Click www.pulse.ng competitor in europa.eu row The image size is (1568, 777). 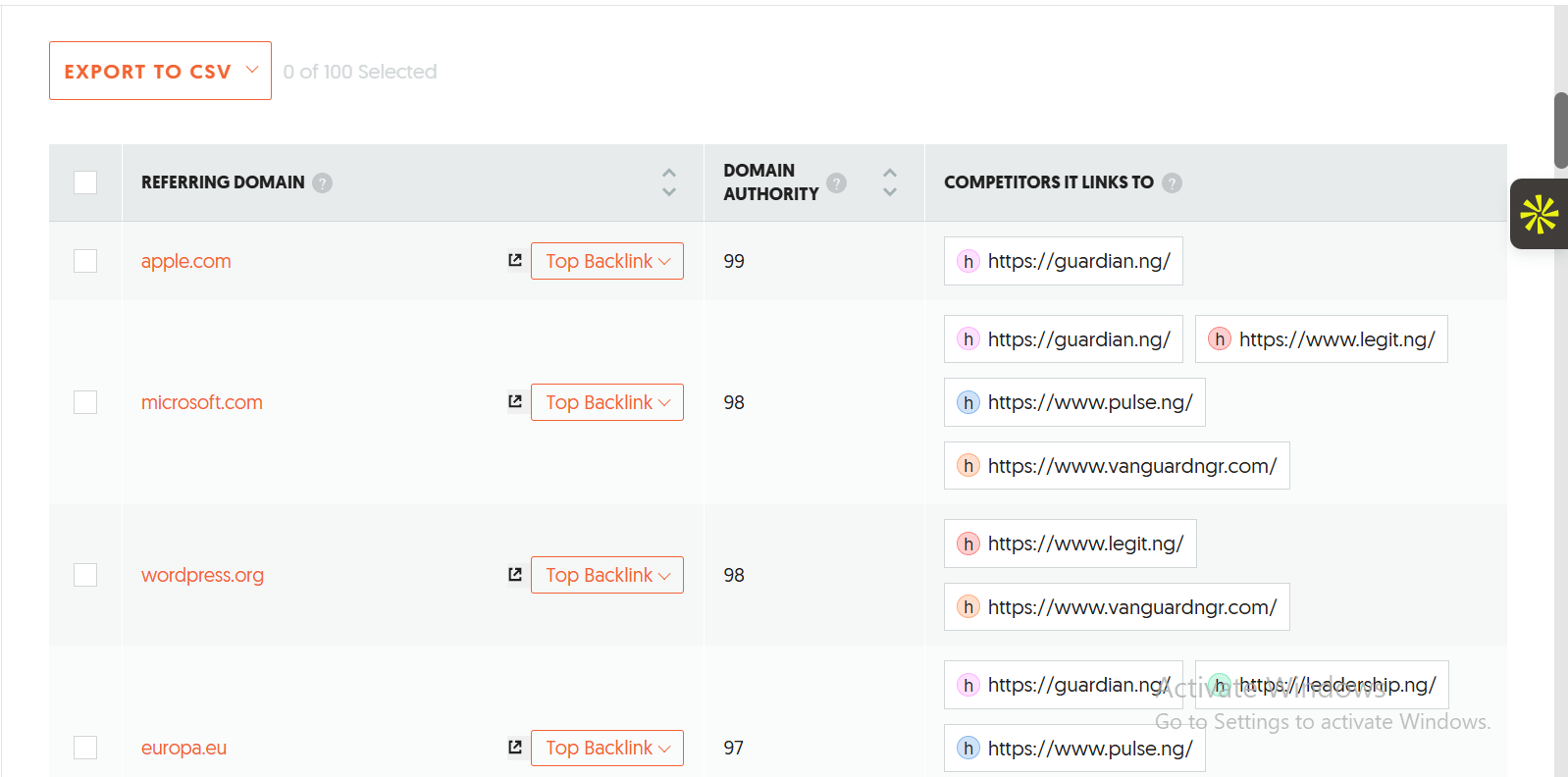coord(1074,749)
